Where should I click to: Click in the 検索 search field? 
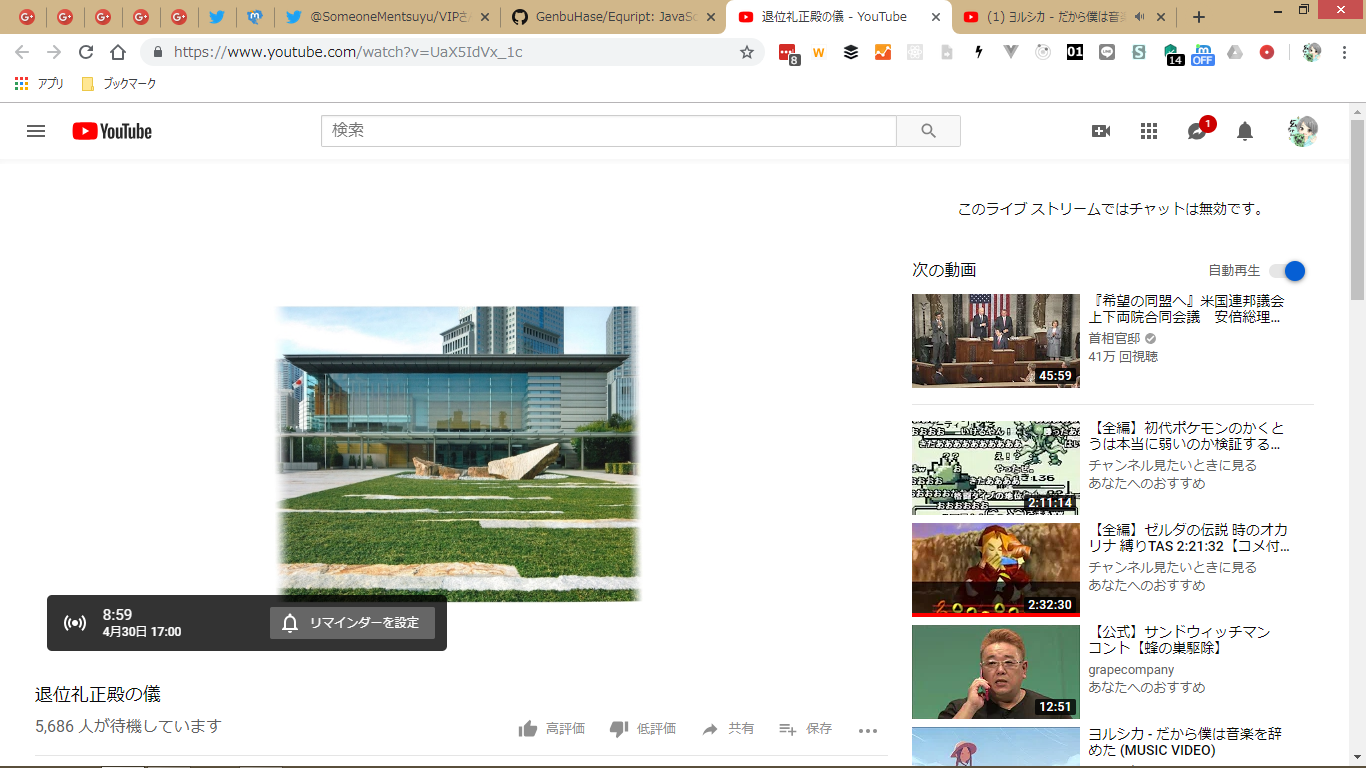[x=608, y=131]
